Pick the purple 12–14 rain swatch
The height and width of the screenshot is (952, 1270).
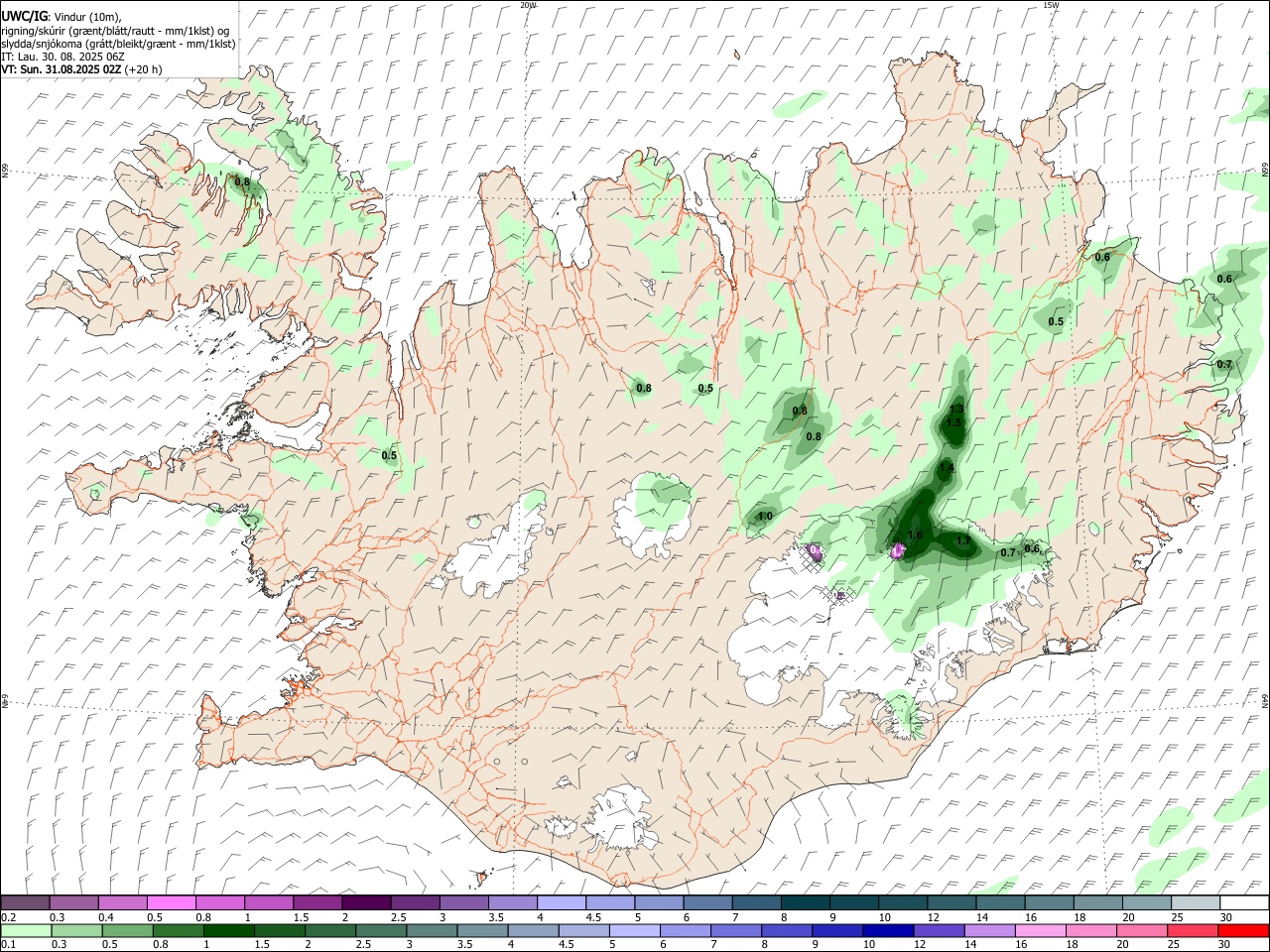pos(939,931)
